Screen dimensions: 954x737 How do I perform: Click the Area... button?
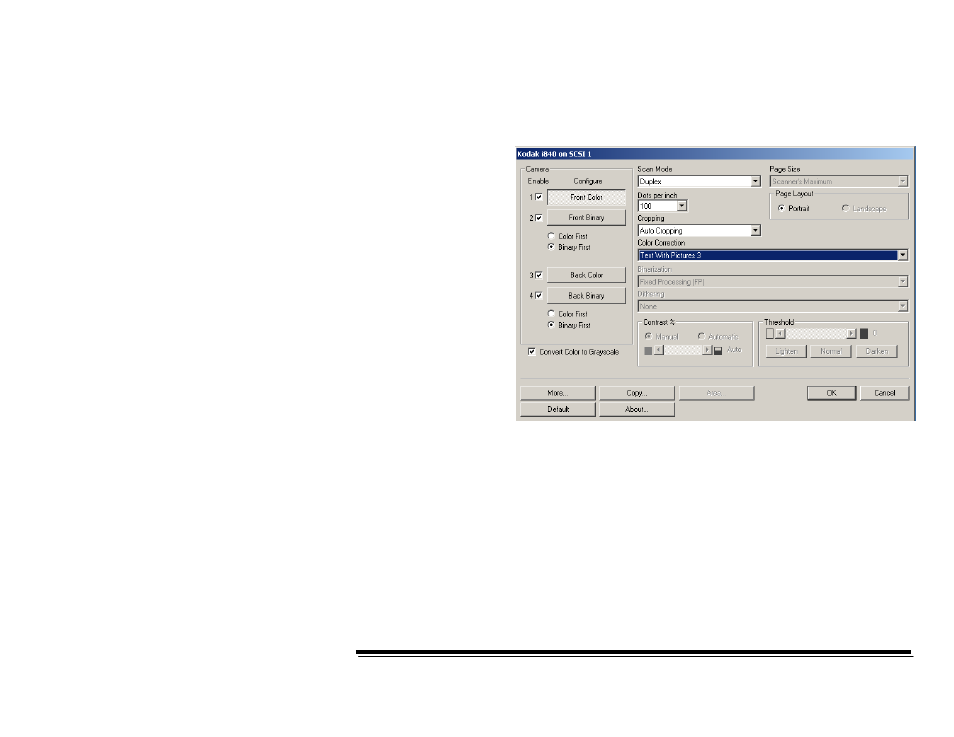point(716,393)
